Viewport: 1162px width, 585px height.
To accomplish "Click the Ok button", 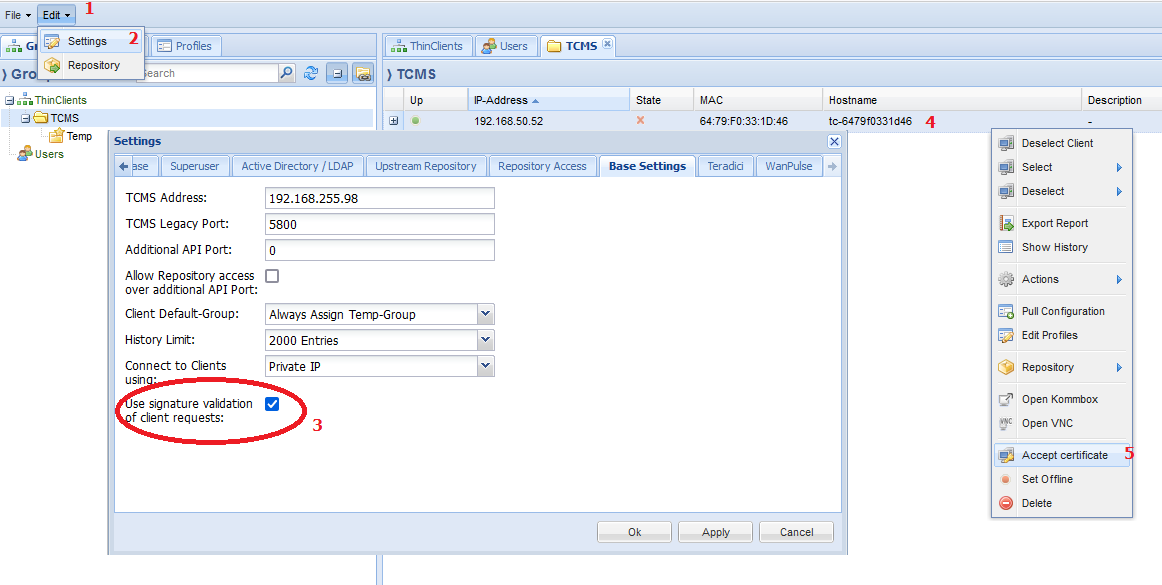I will pyautogui.click(x=634, y=532).
